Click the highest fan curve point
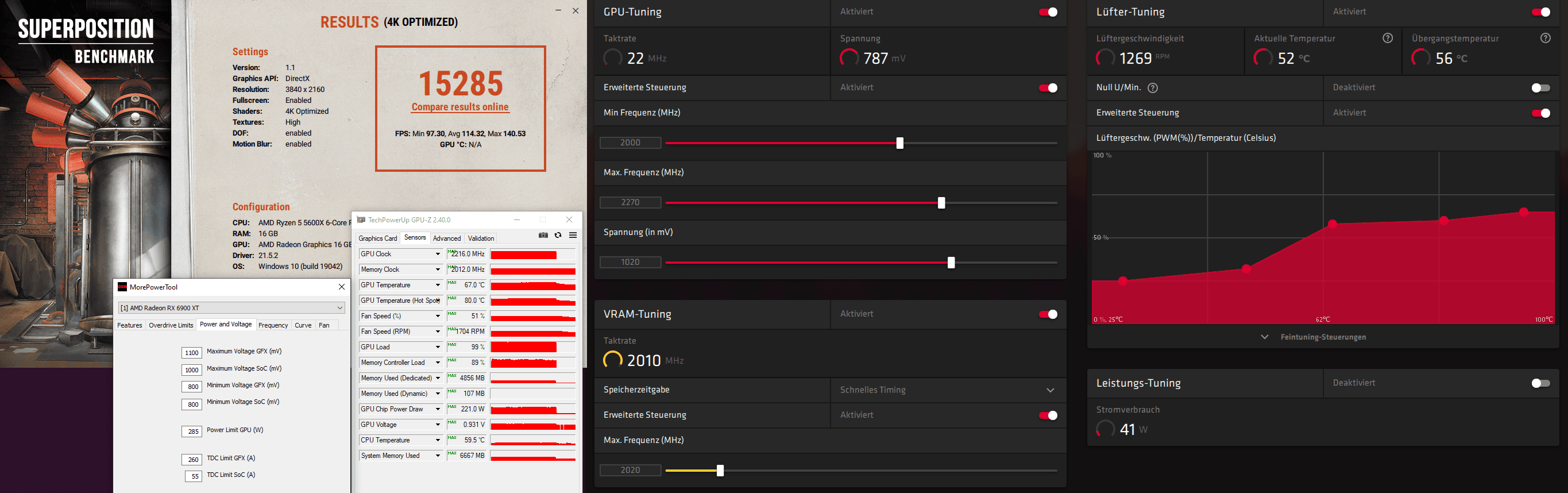The height and width of the screenshot is (493, 1568). coord(1524,212)
